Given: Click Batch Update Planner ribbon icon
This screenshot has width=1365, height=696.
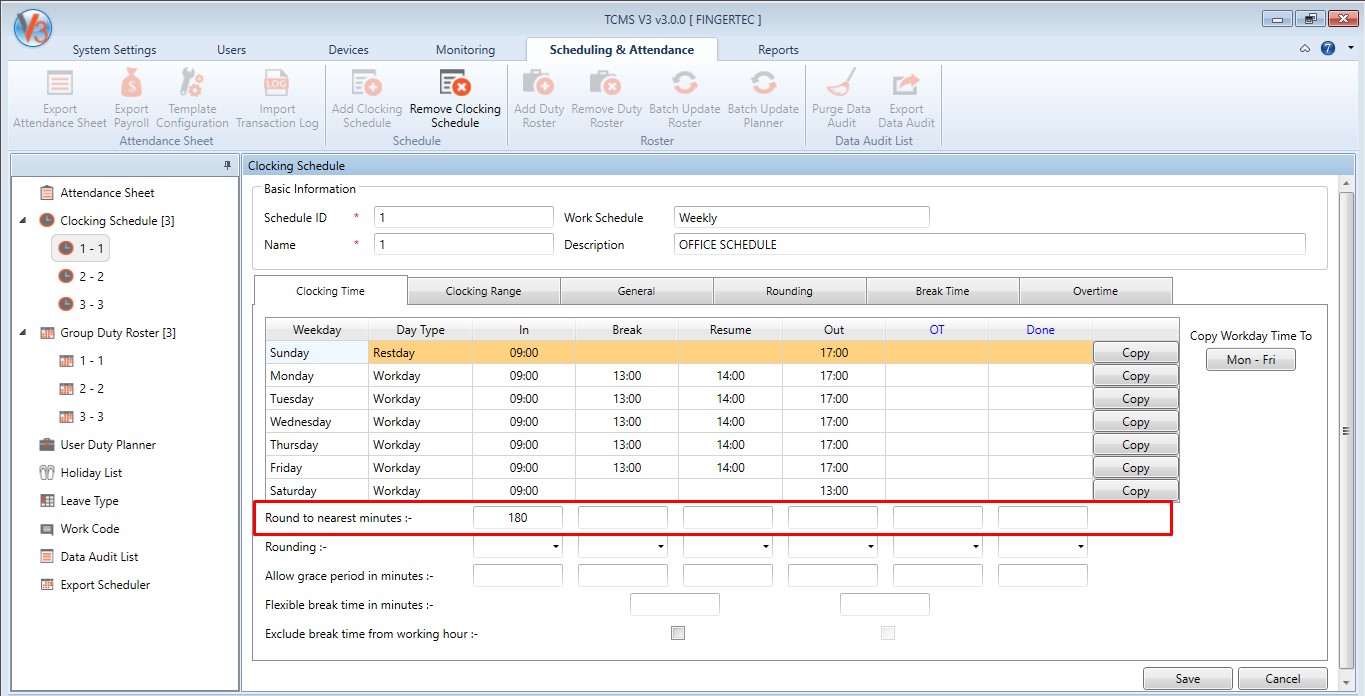Looking at the screenshot, I should click(763, 98).
